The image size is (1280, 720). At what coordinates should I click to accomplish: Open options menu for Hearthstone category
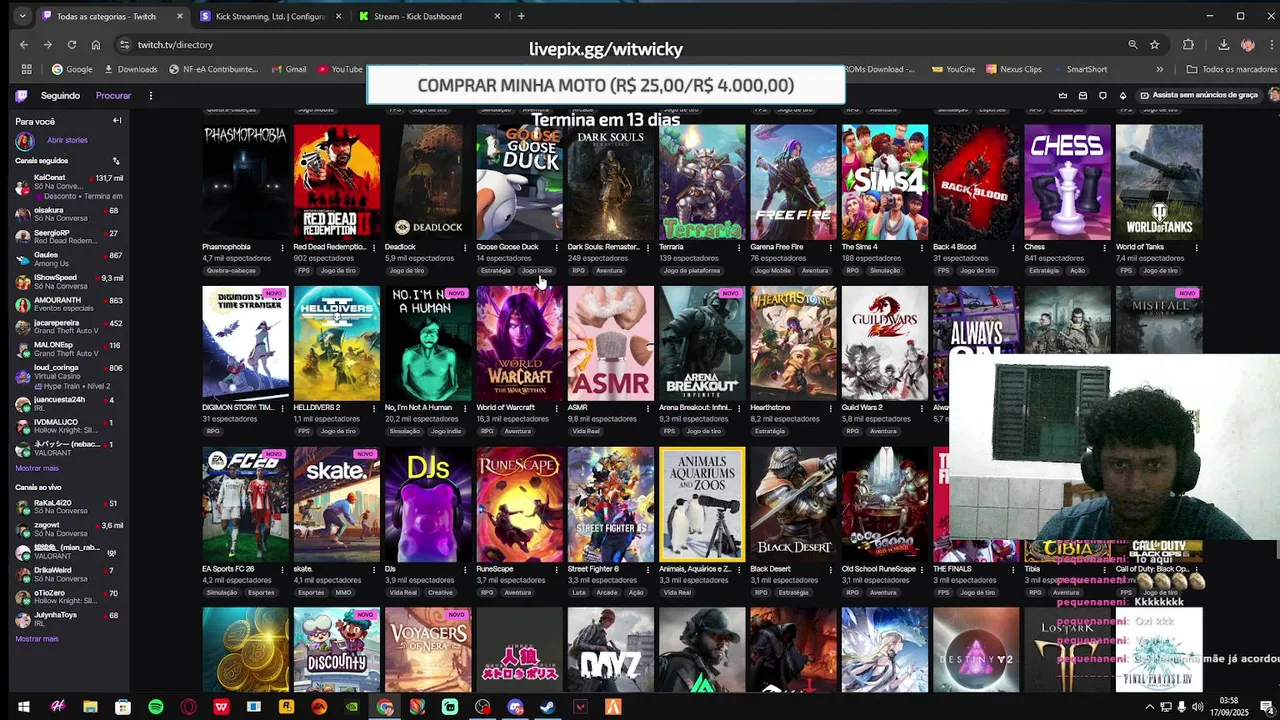point(830,408)
